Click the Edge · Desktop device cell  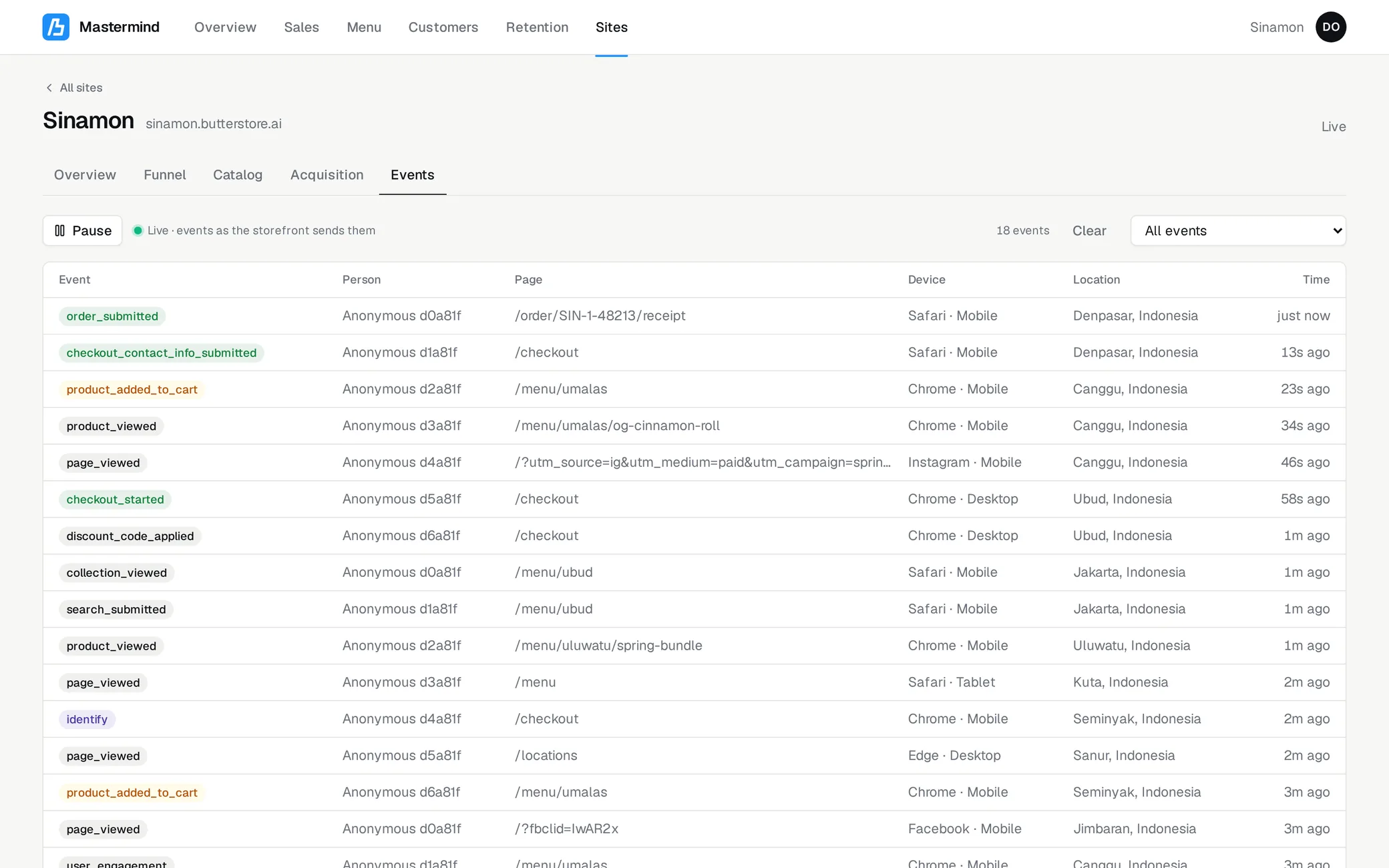tap(954, 756)
